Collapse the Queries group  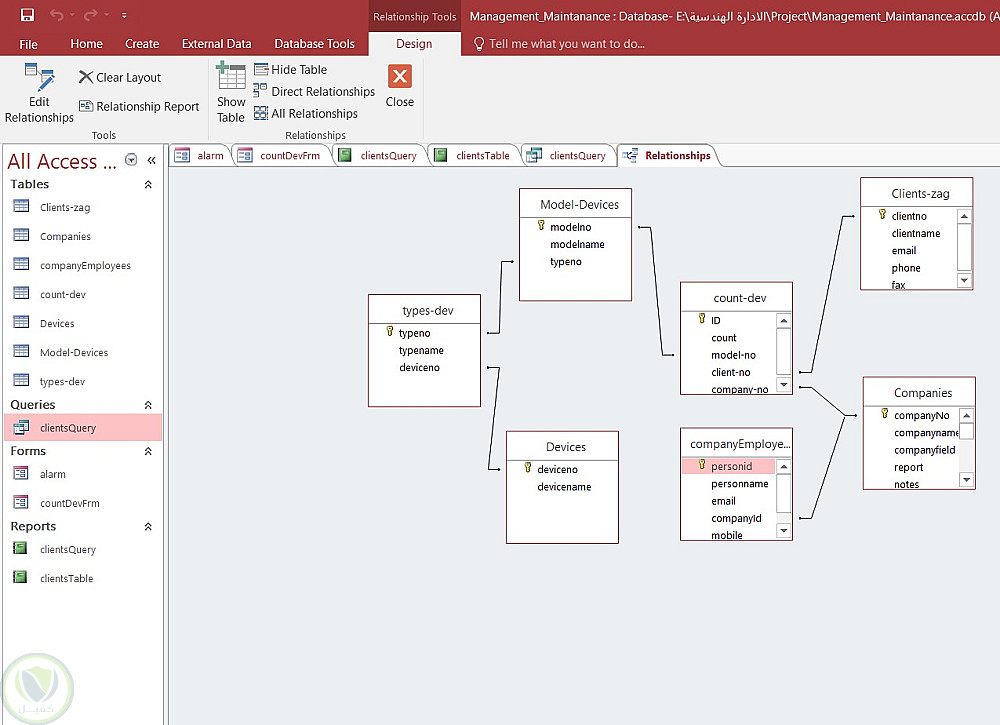pyautogui.click(x=148, y=405)
